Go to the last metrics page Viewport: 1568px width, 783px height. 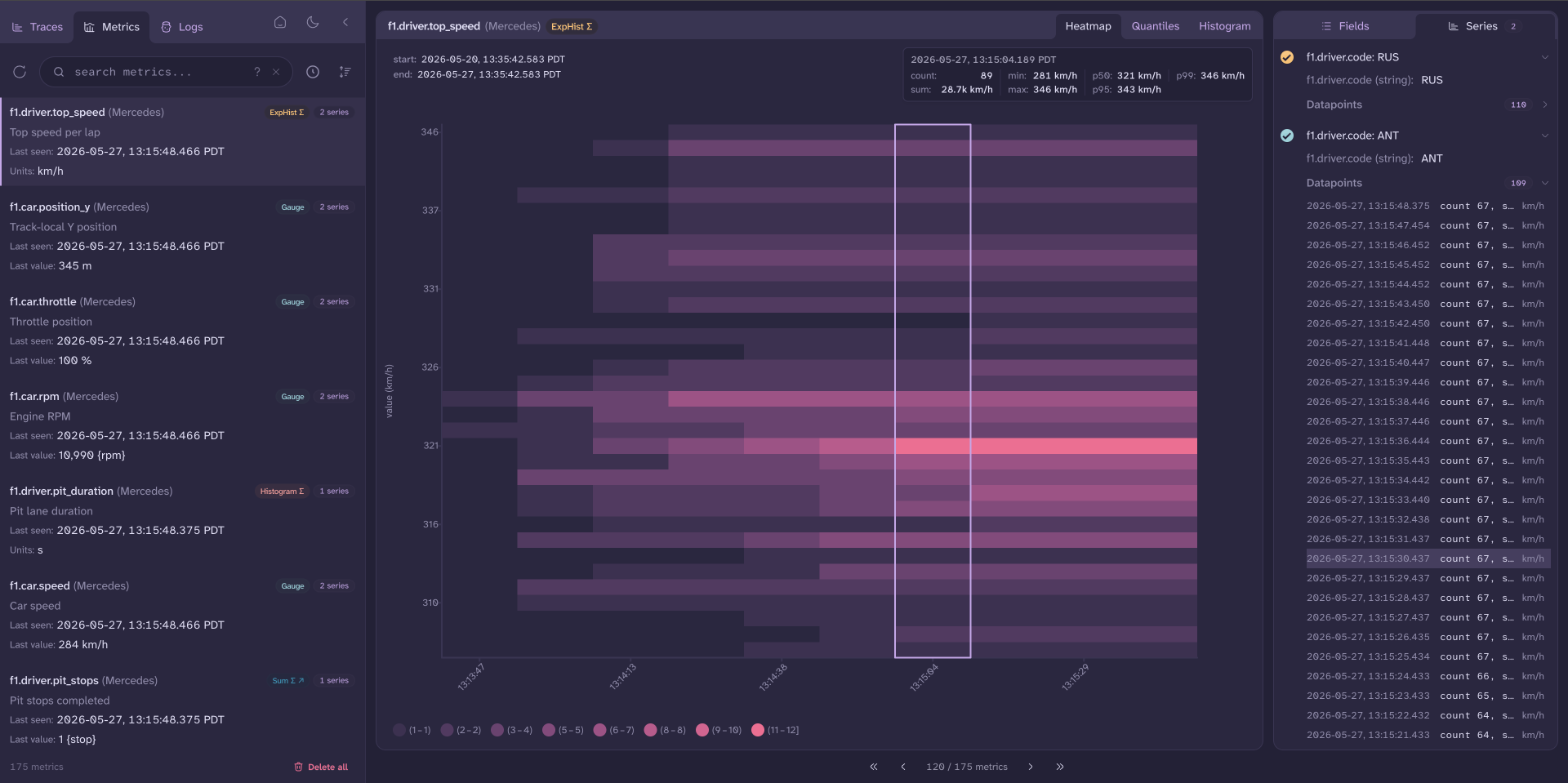1060,767
